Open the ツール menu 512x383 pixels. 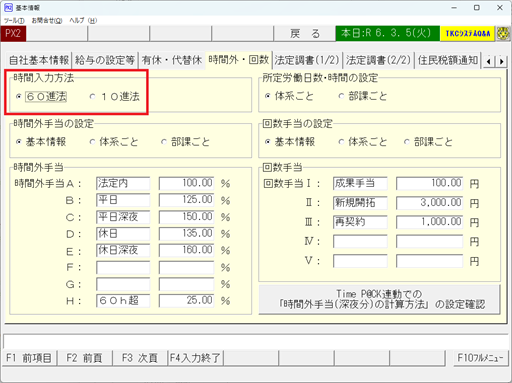pos(14,21)
